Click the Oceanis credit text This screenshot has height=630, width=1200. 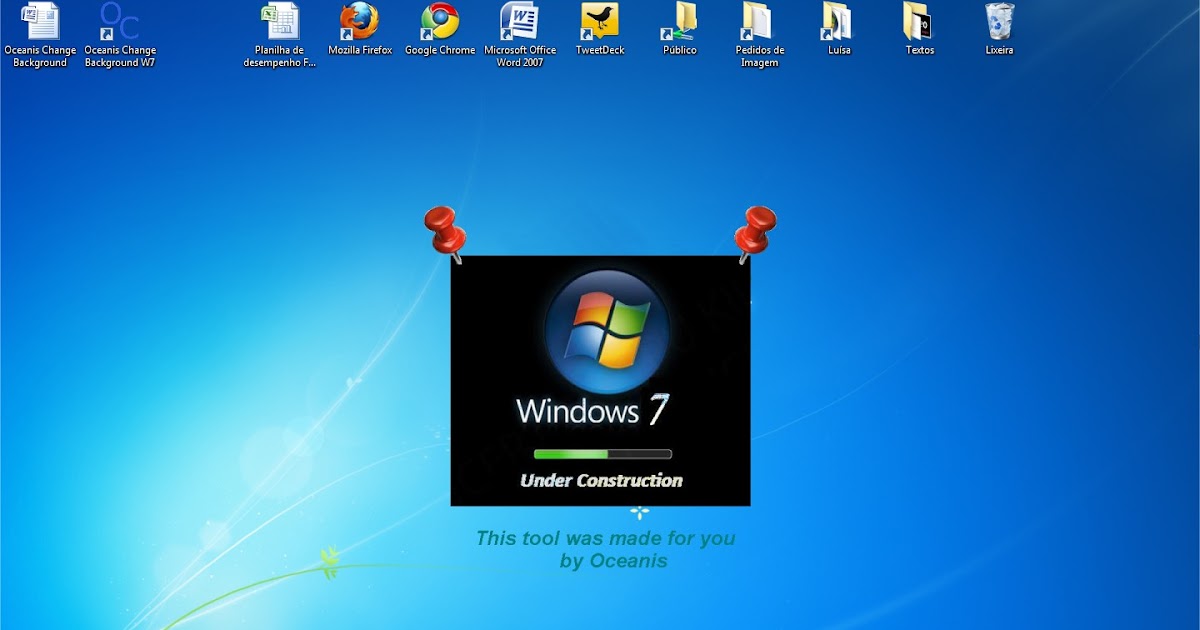point(607,548)
